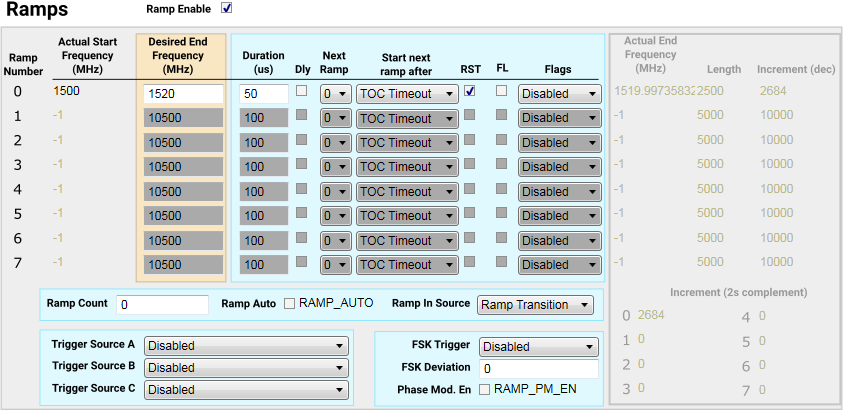This screenshot has width=843, height=411.
Task: Click Desired End Frequency field for ramp 0
Action: [183, 94]
